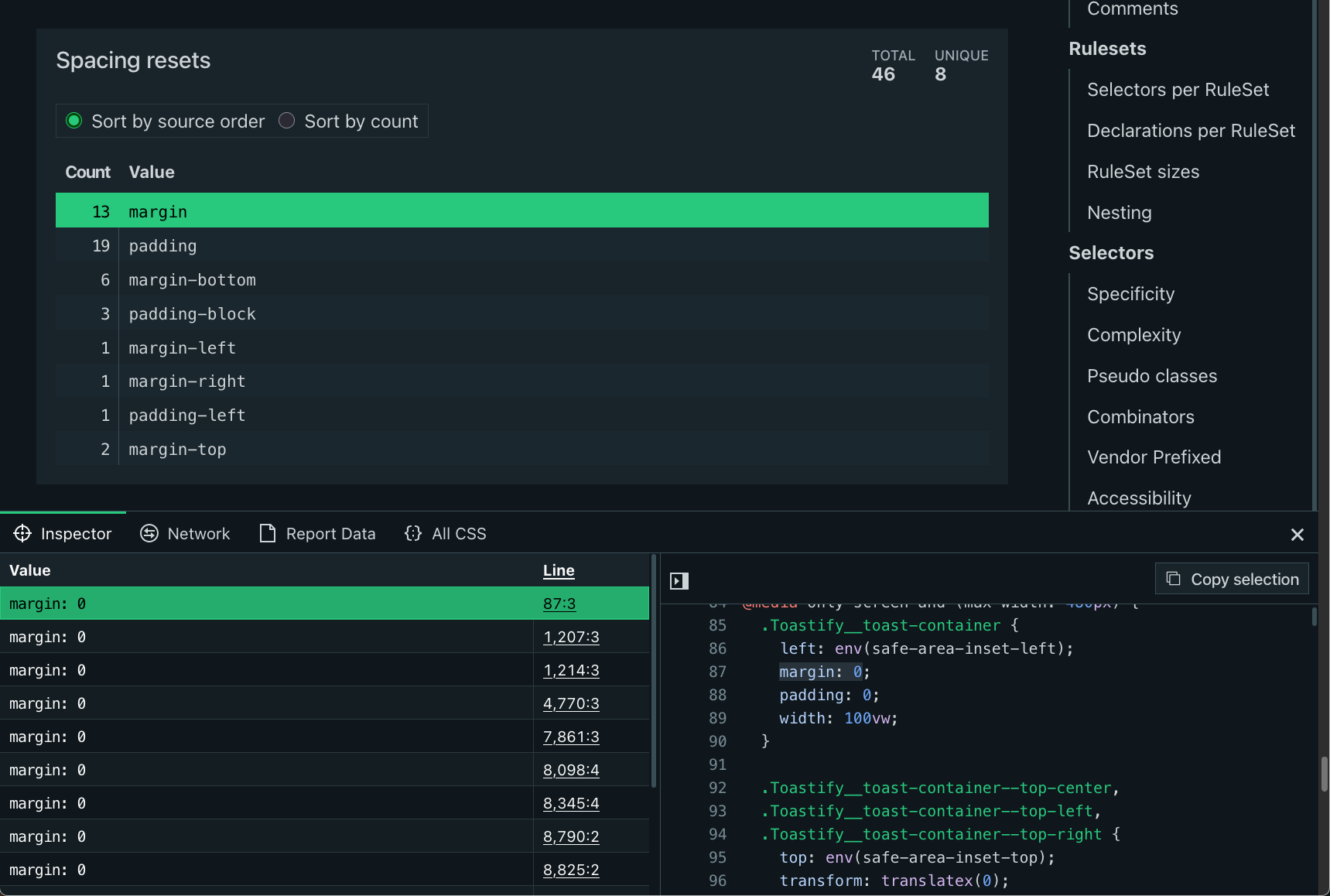
Task: Click the Report Data document icon
Action: [x=267, y=533]
